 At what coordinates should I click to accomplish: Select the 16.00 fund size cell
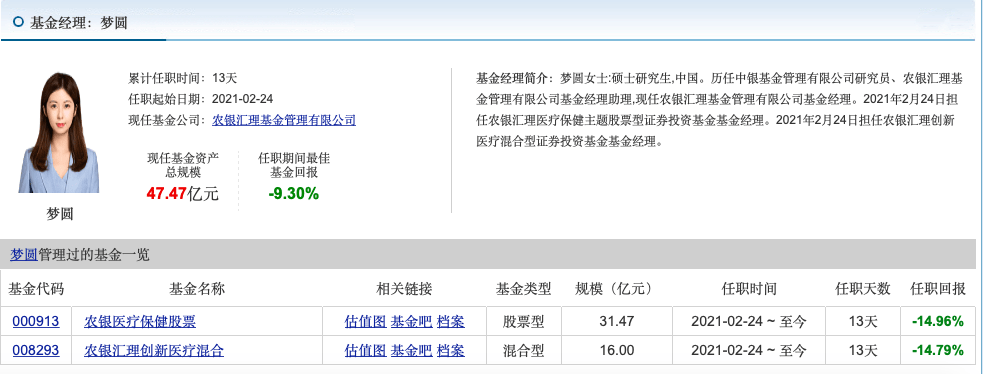(617, 350)
